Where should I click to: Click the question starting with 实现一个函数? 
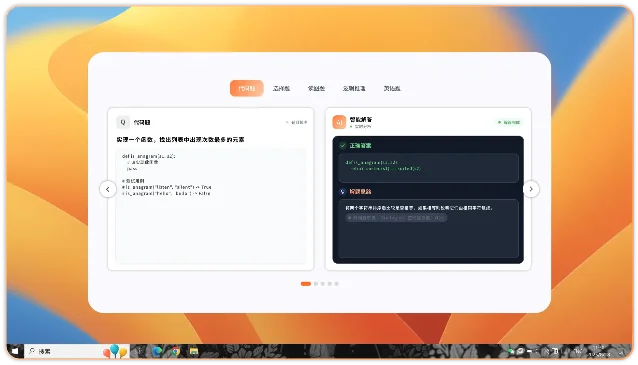[180, 140]
